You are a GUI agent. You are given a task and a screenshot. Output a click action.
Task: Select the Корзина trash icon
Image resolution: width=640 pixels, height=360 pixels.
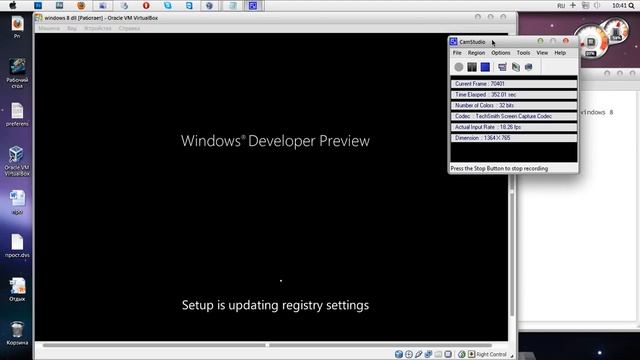tap(17, 333)
